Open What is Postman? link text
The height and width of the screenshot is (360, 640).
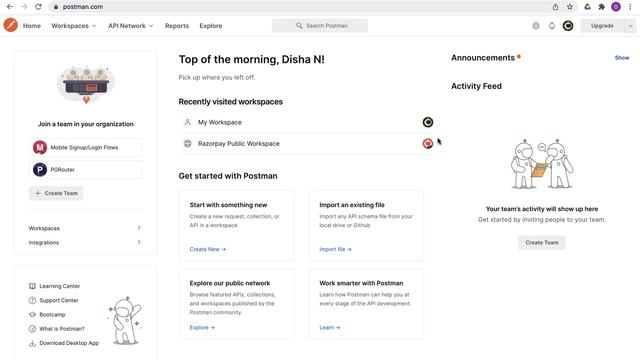point(62,329)
